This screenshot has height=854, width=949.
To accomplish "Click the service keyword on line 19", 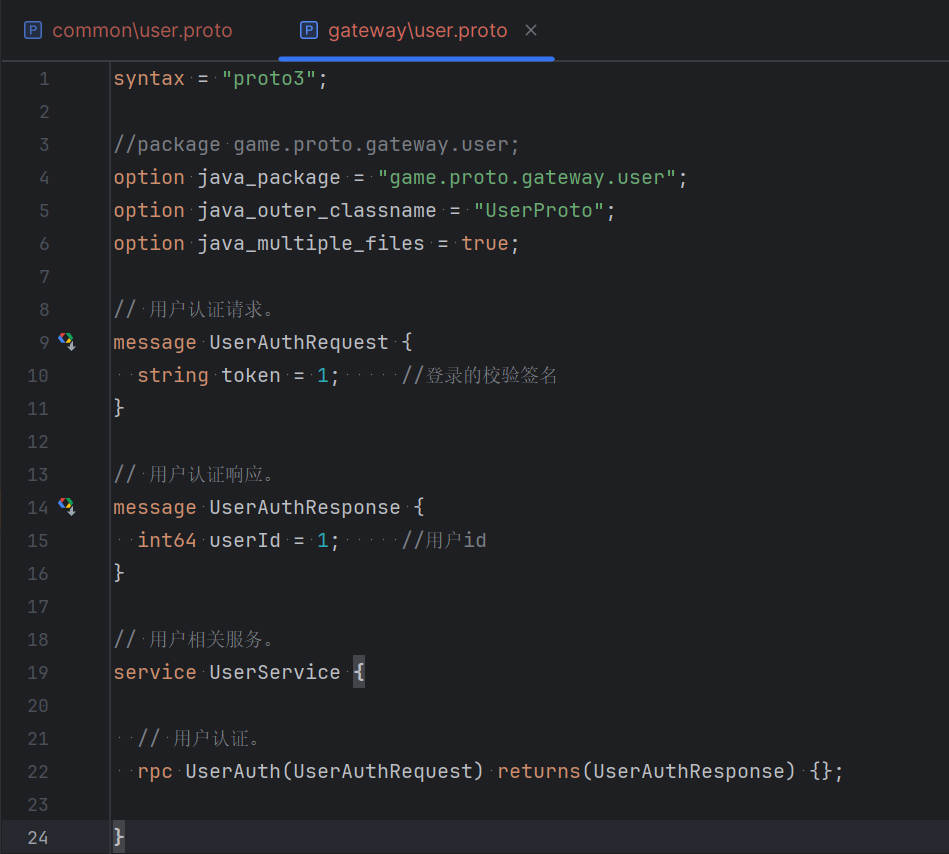I will click(155, 672).
